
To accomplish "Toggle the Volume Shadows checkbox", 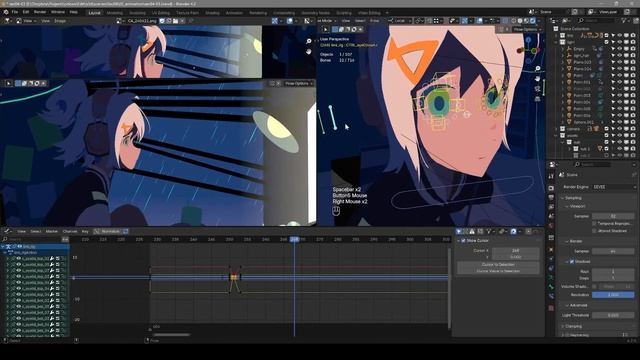I will [594, 287].
